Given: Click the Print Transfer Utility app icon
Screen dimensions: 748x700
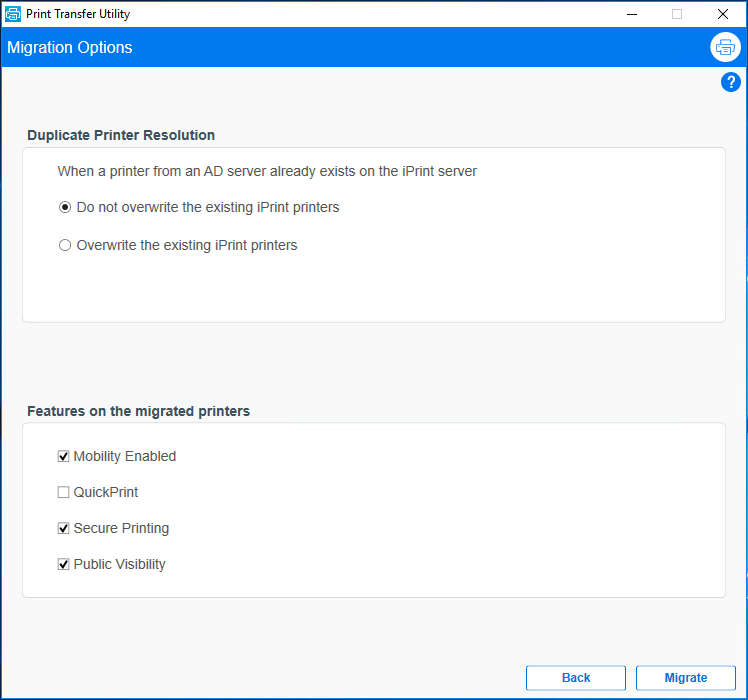Looking at the screenshot, I should [13, 14].
